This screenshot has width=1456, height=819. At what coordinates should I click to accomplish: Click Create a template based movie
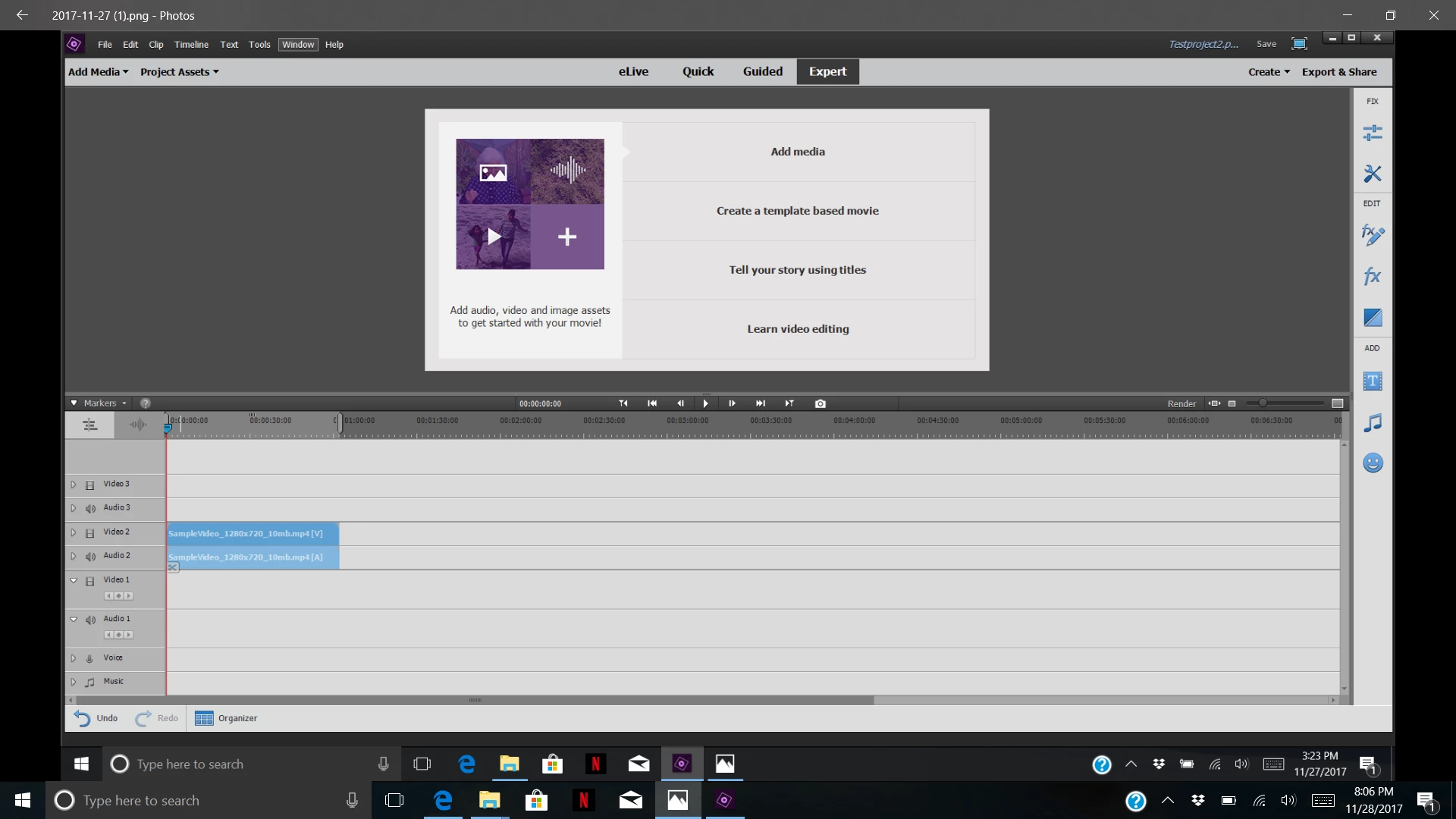coord(797,211)
